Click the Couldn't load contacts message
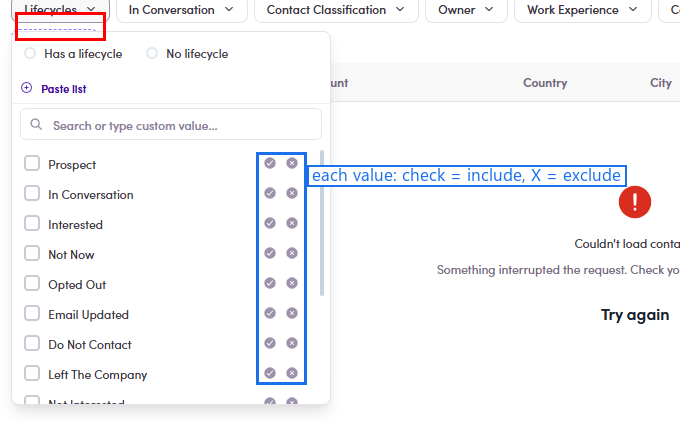Image resolution: width=680 pixels, height=422 pixels. pos(627,244)
